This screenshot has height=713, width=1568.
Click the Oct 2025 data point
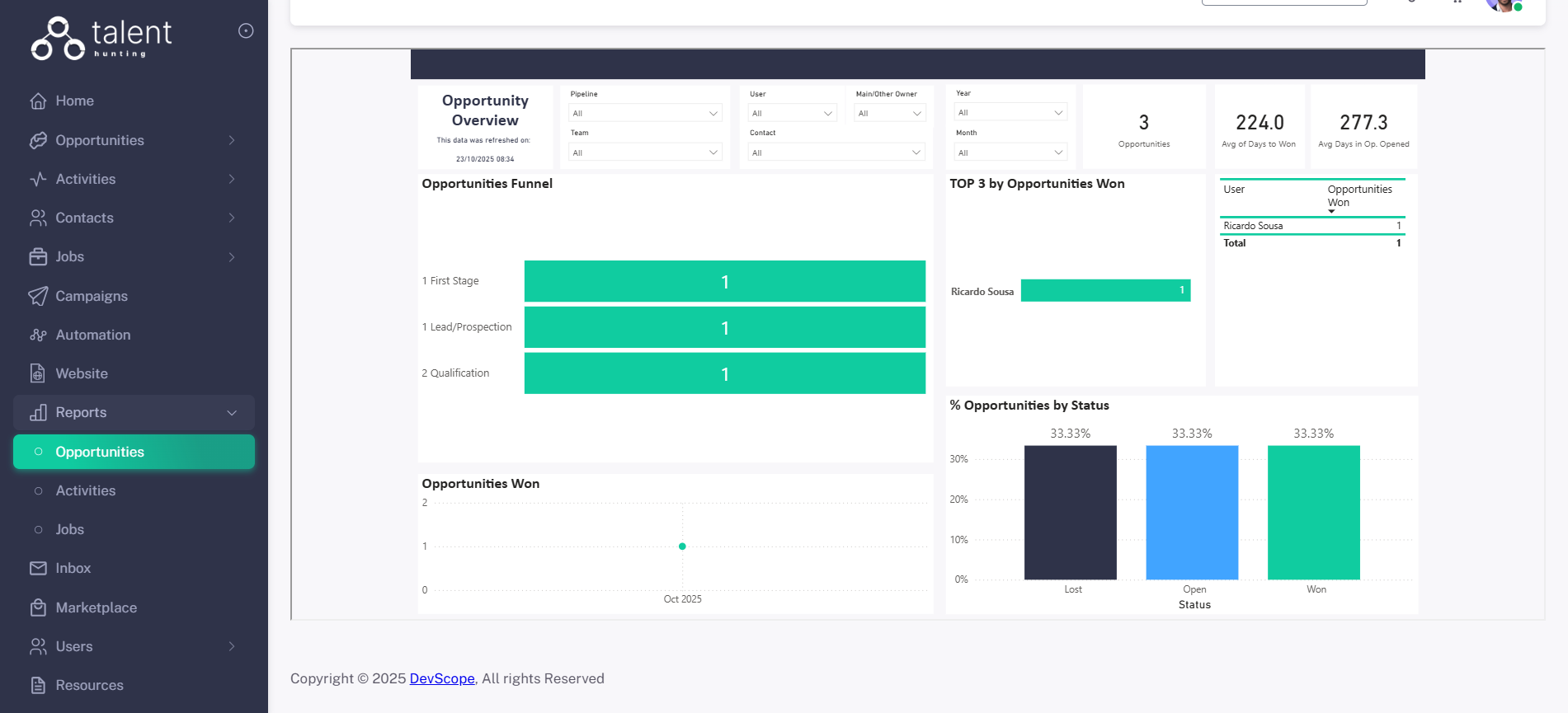(x=682, y=546)
